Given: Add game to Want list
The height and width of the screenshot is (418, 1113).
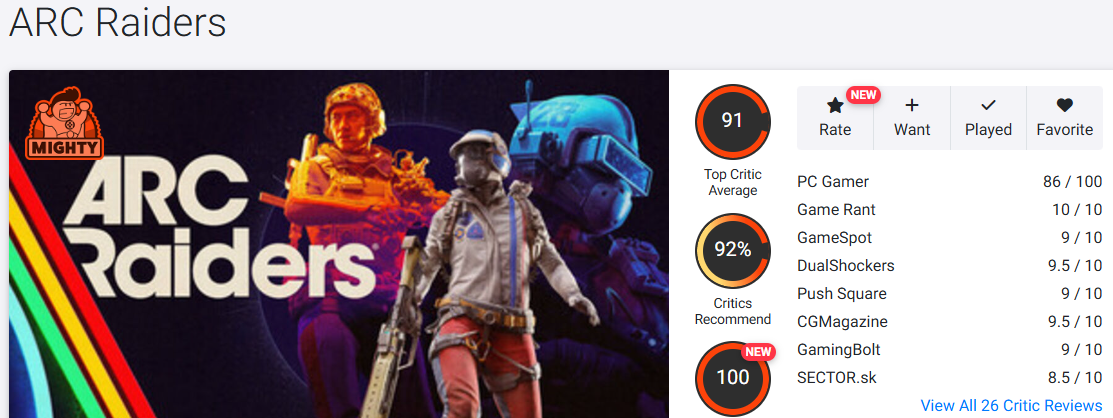Looking at the screenshot, I should 912,118.
